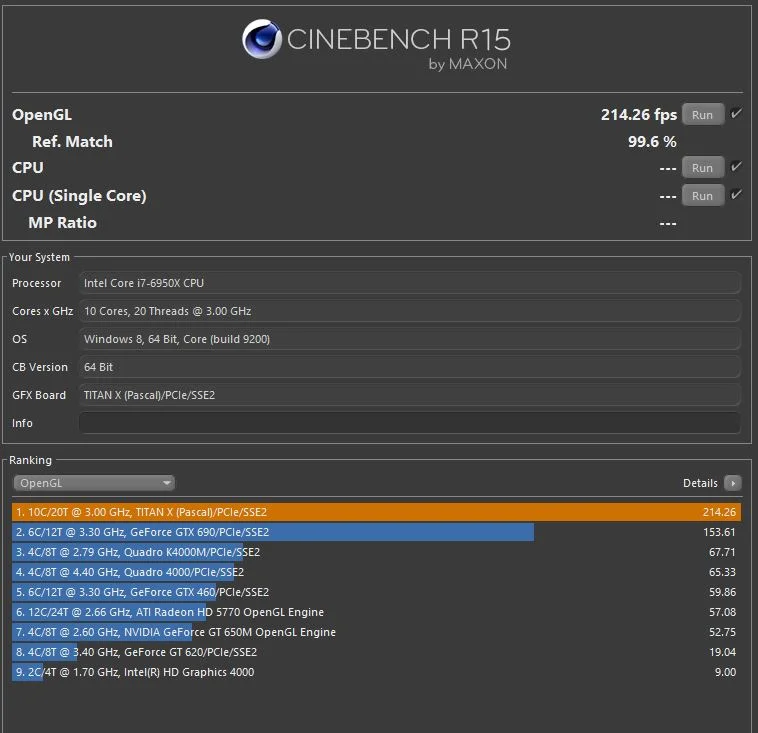Click the 9.00 ranking score value
The height and width of the screenshot is (733, 758).
(x=725, y=672)
